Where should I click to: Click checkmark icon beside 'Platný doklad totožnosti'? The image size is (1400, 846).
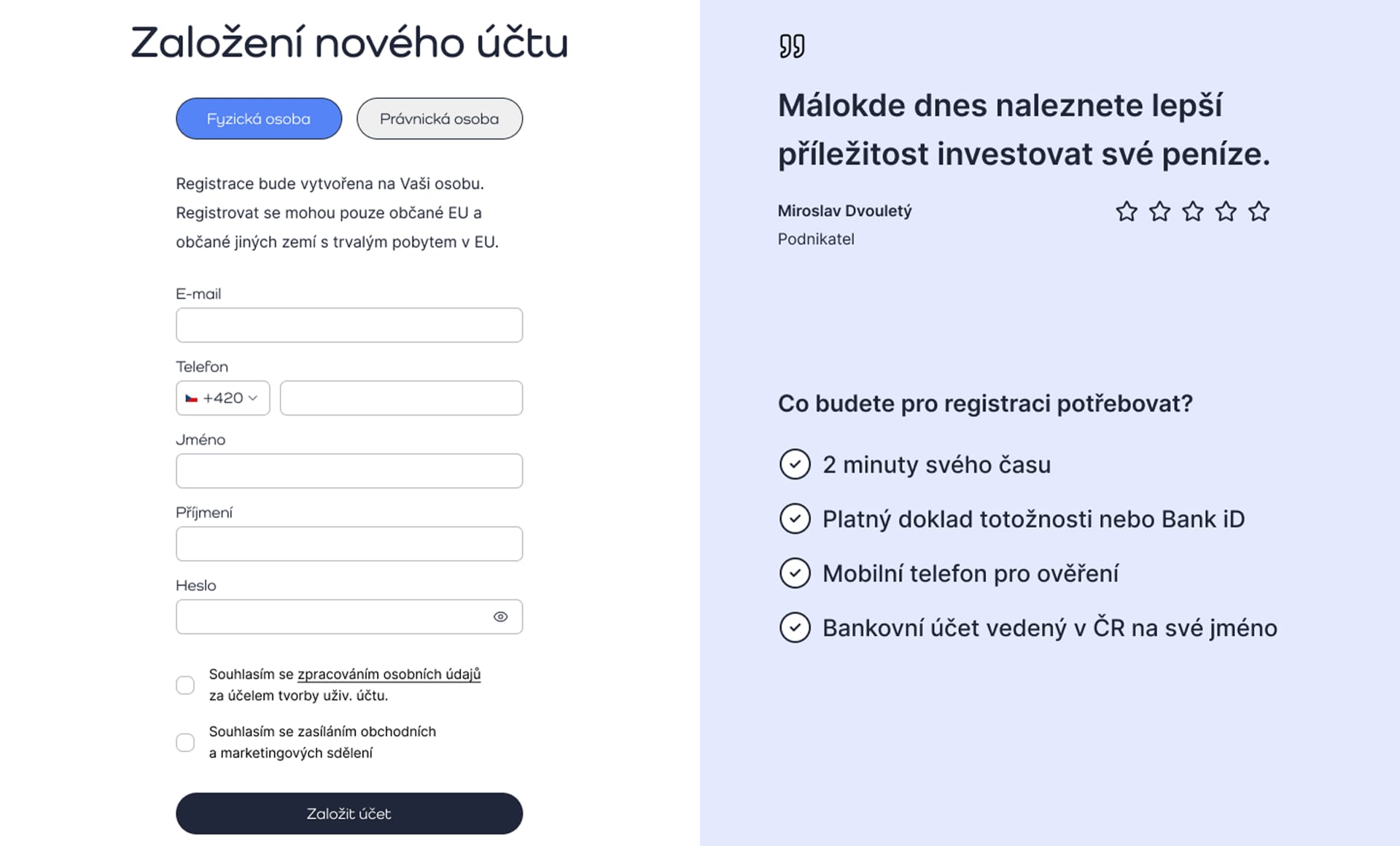[x=795, y=519]
